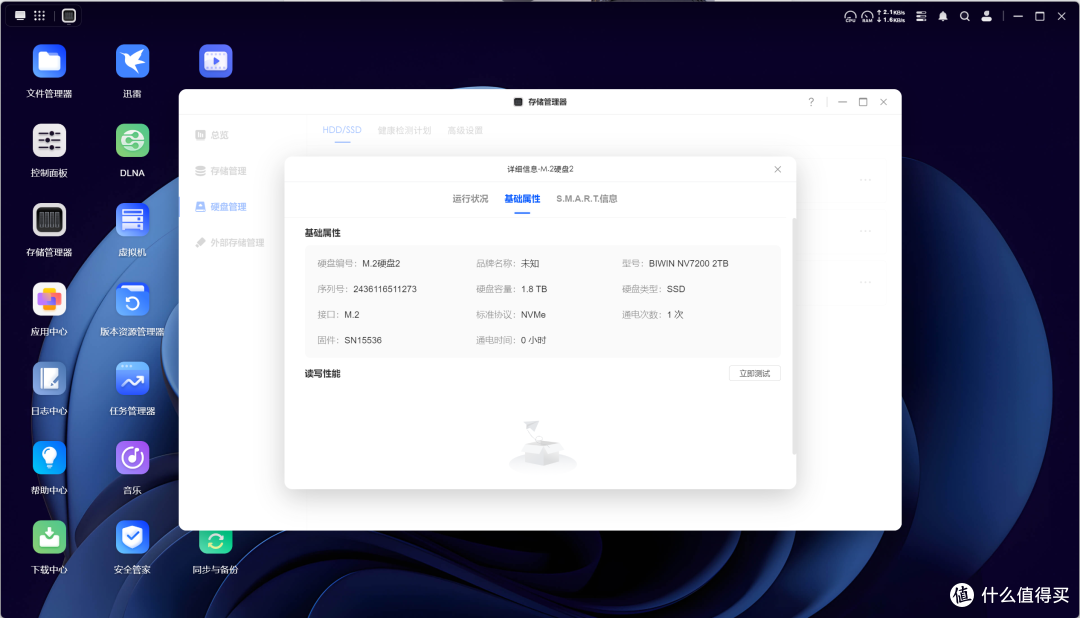Open the S.M.A.R.T.信息 tab
Screen dimensions: 1080x618
pyautogui.click(x=587, y=198)
